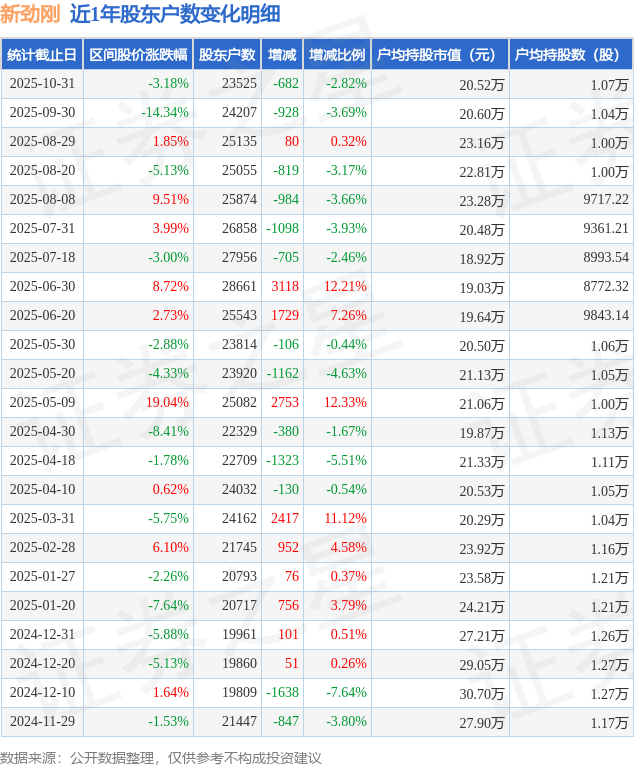The height and width of the screenshot is (767, 634).
Task: Click the 增减比例 column header
Action: pyautogui.click(x=337, y=55)
